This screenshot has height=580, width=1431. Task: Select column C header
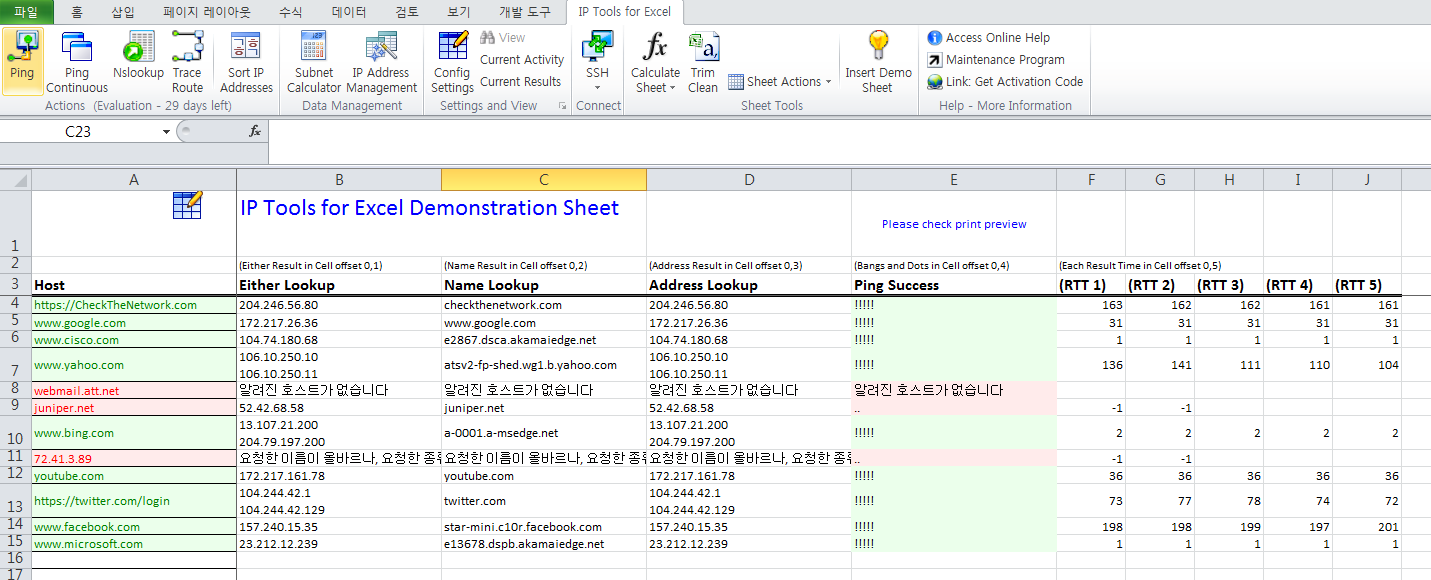(x=544, y=180)
